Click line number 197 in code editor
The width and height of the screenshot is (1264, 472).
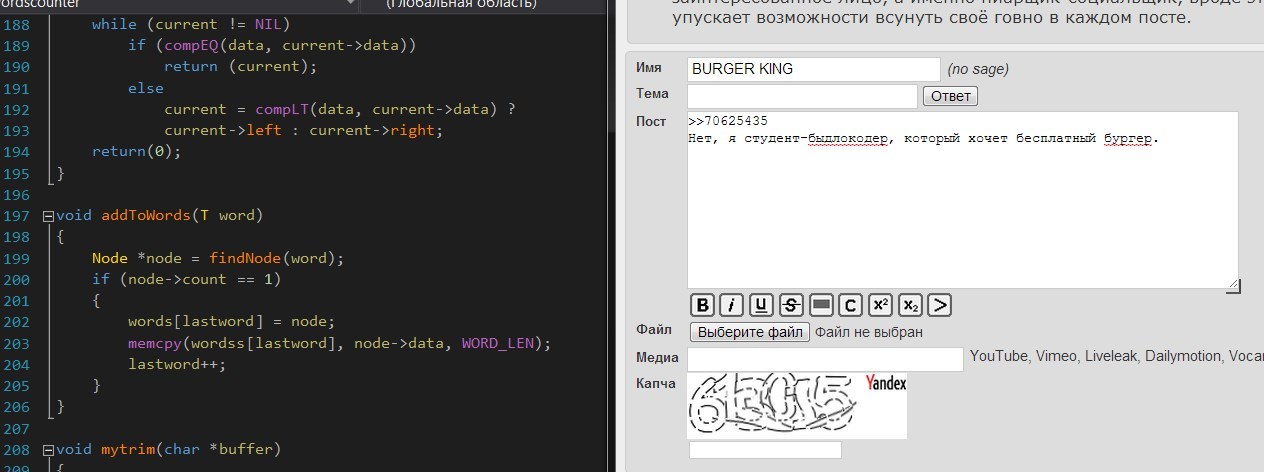point(16,216)
